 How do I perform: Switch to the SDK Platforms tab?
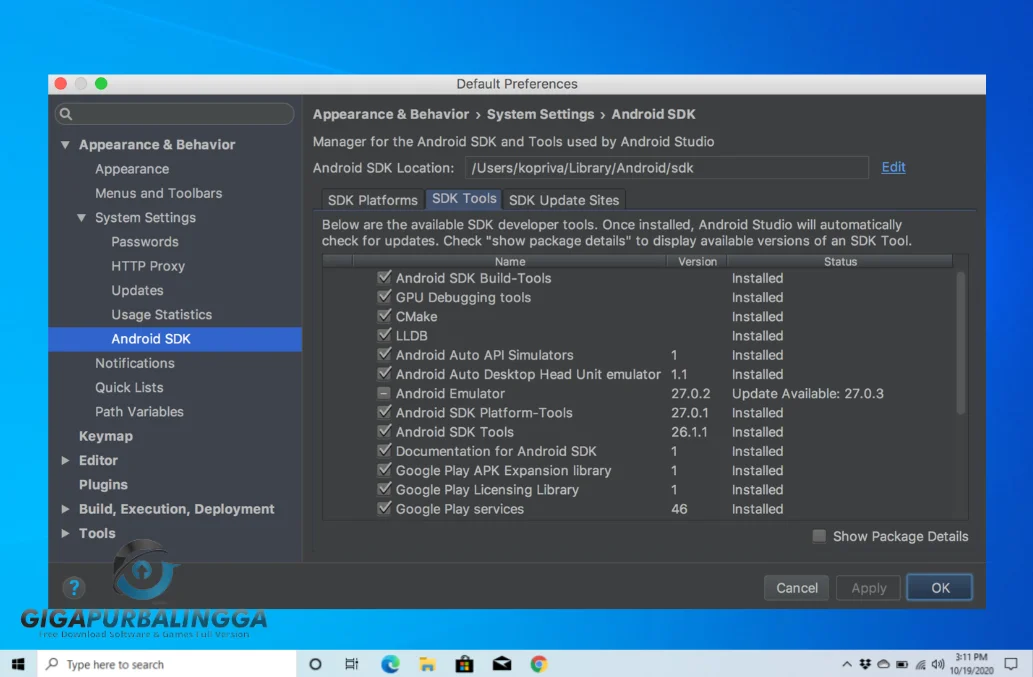tap(372, 199)
